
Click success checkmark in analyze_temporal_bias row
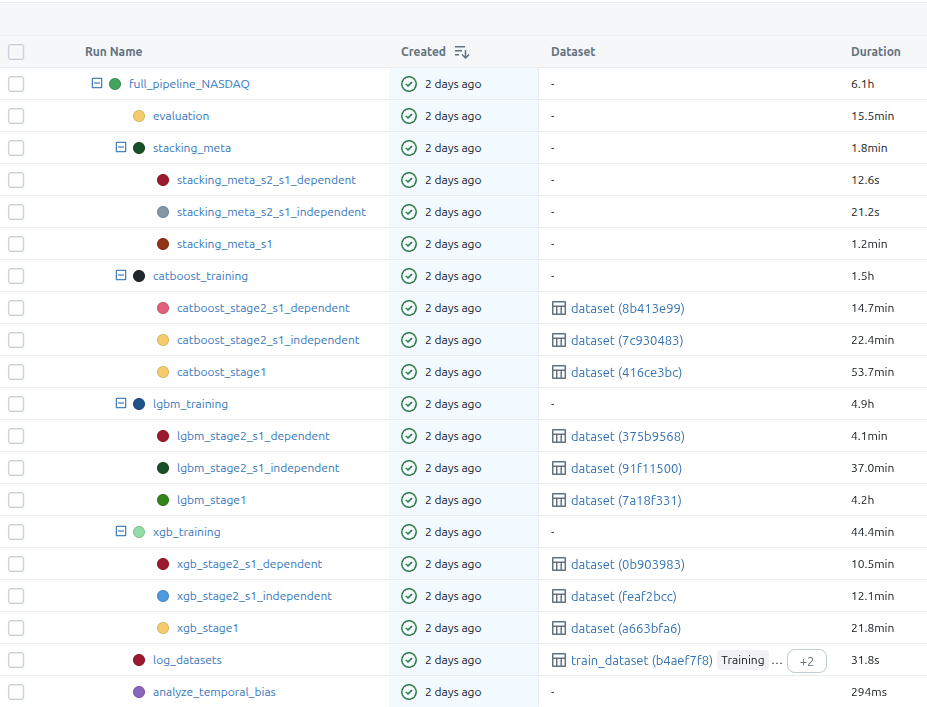(x=409, y=692)
